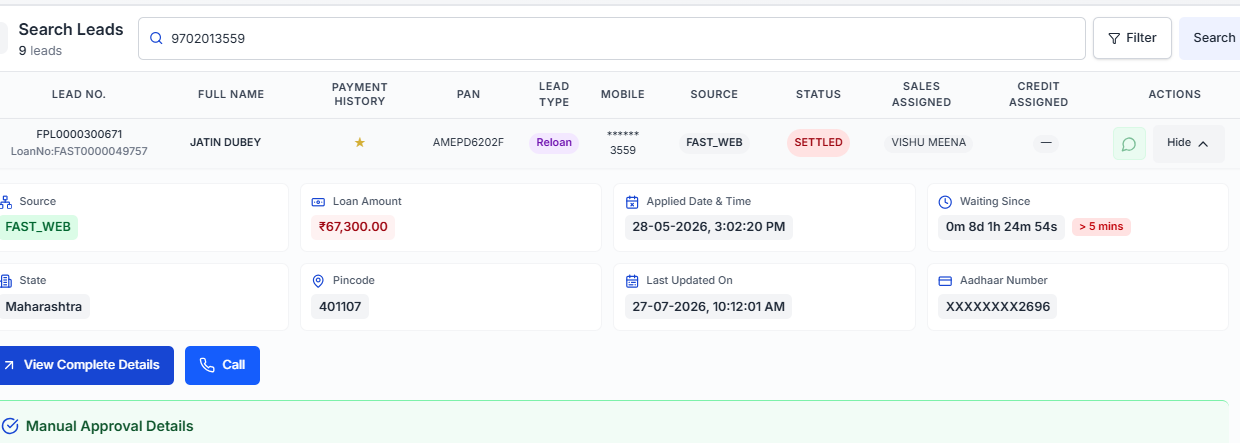Click the pincode value 401107
The height and width of the screenshot is (443, 1240).
340,306
